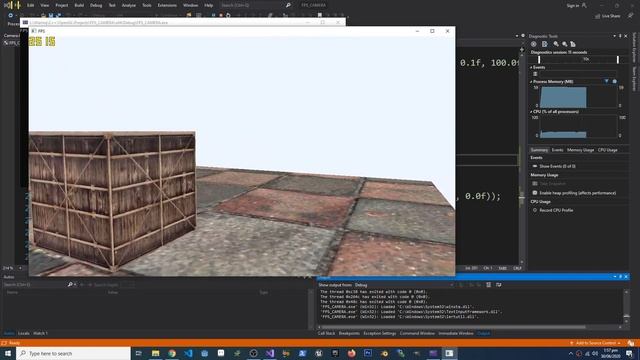This screenshot has height=360, width=640.
Task: Switch to Visual Studio purple taskbar icon
Action: pos(270,353)
